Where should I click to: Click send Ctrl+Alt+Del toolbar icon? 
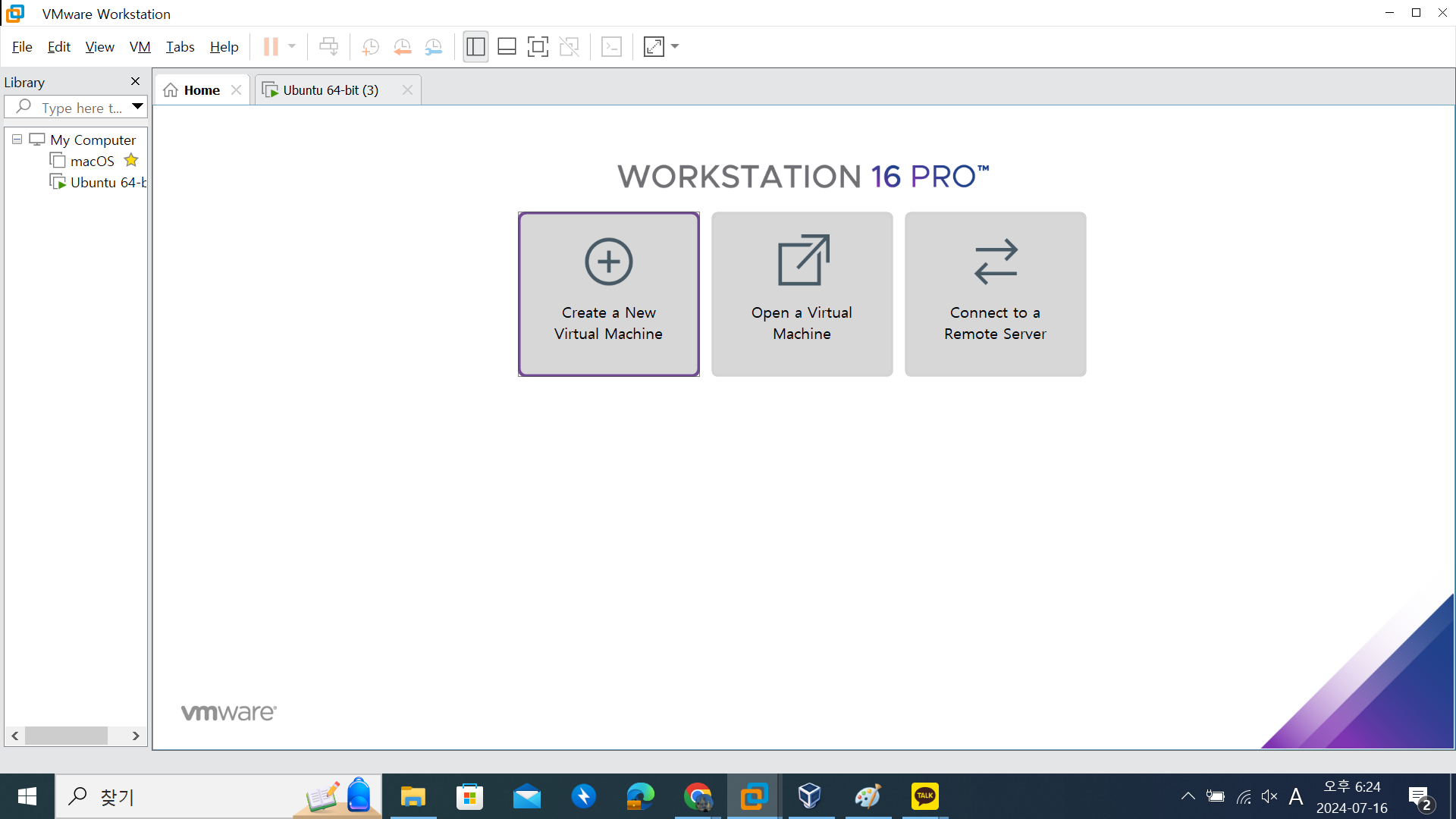(328, 47)
